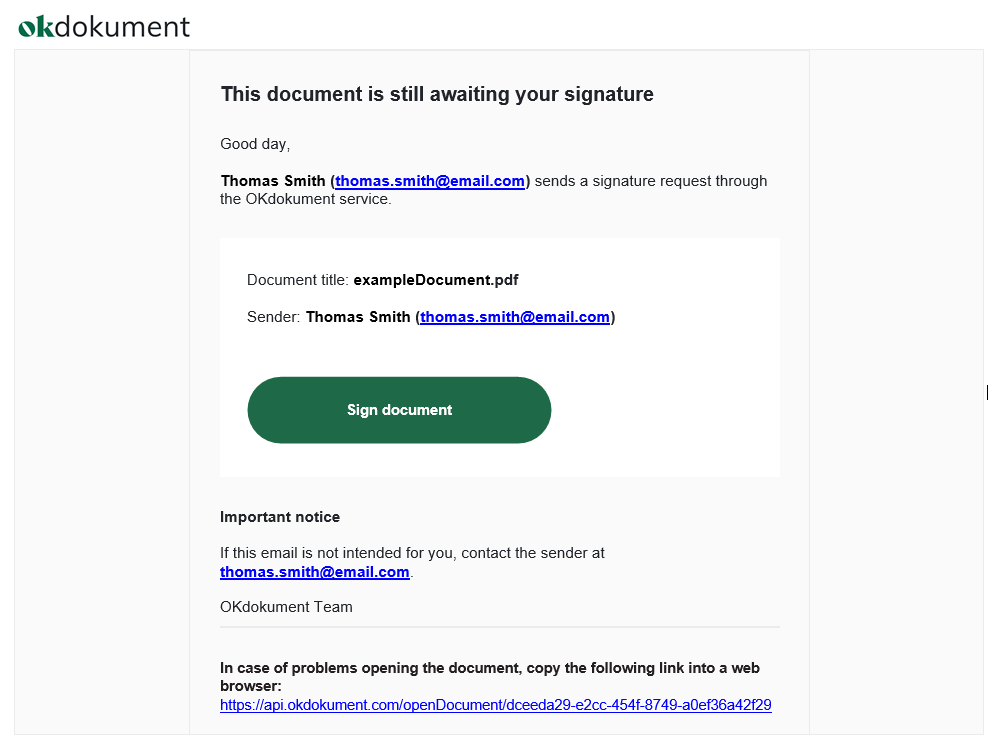
Task: Open the api.okdokument.com openDocument link
Action: point(496,705)
